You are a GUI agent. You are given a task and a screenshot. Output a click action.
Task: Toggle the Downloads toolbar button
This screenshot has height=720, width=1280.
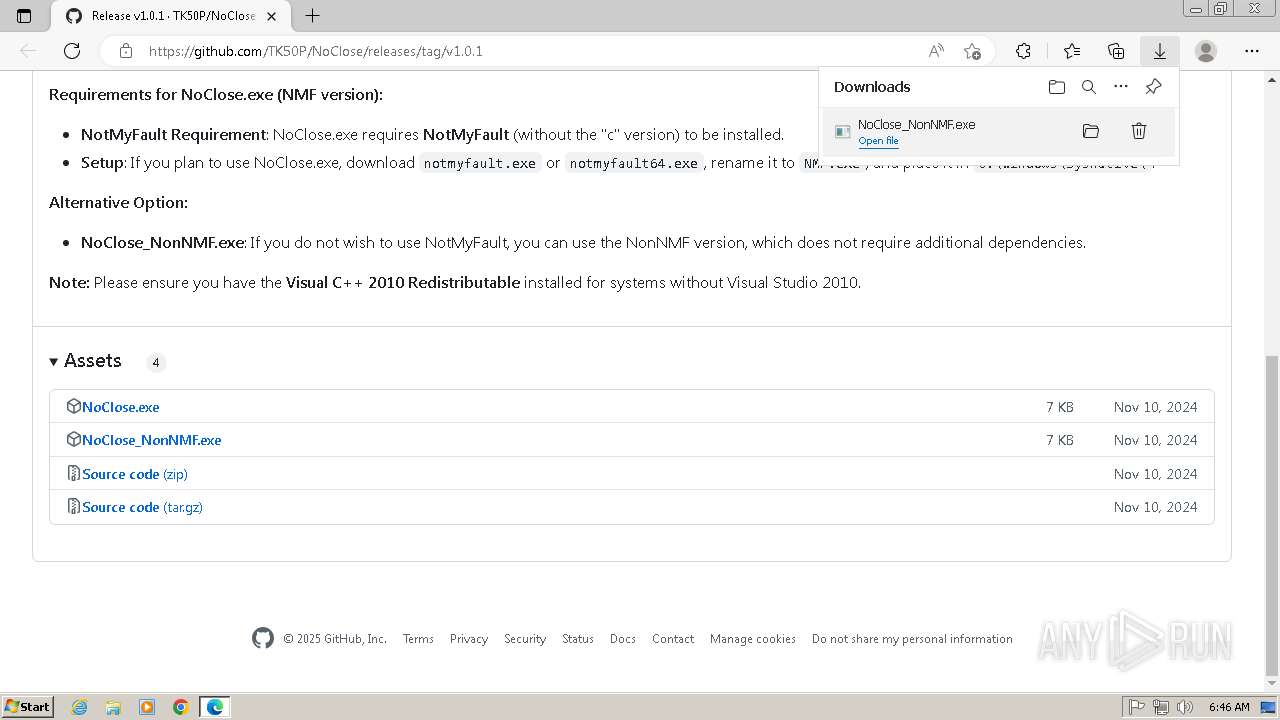(1160, 51)
